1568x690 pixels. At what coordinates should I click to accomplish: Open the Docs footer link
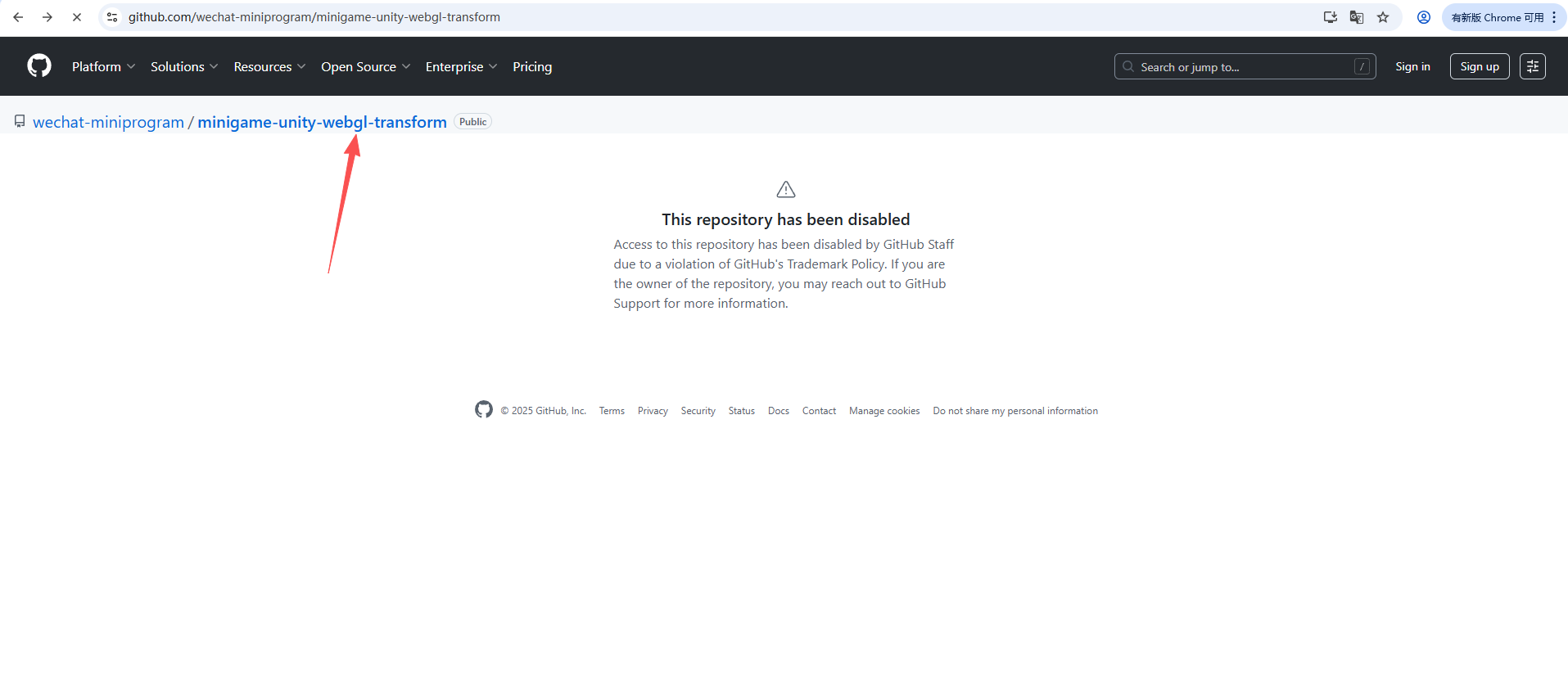[x=779, y=411]
